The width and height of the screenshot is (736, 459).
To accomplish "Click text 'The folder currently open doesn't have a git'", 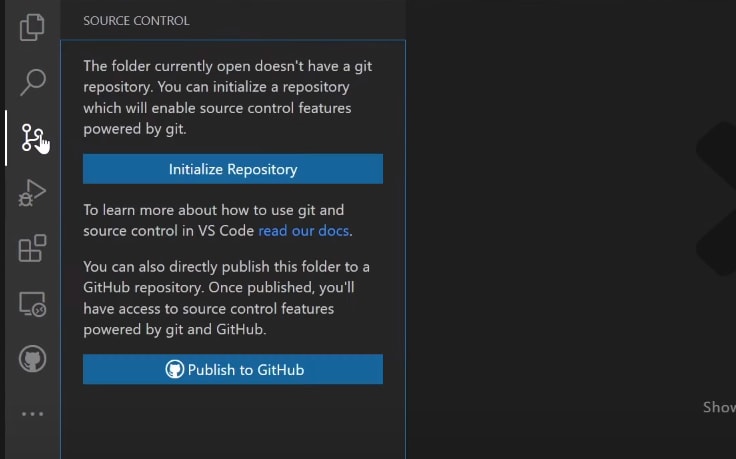I will pyautogui.click(x=228, y=66).
